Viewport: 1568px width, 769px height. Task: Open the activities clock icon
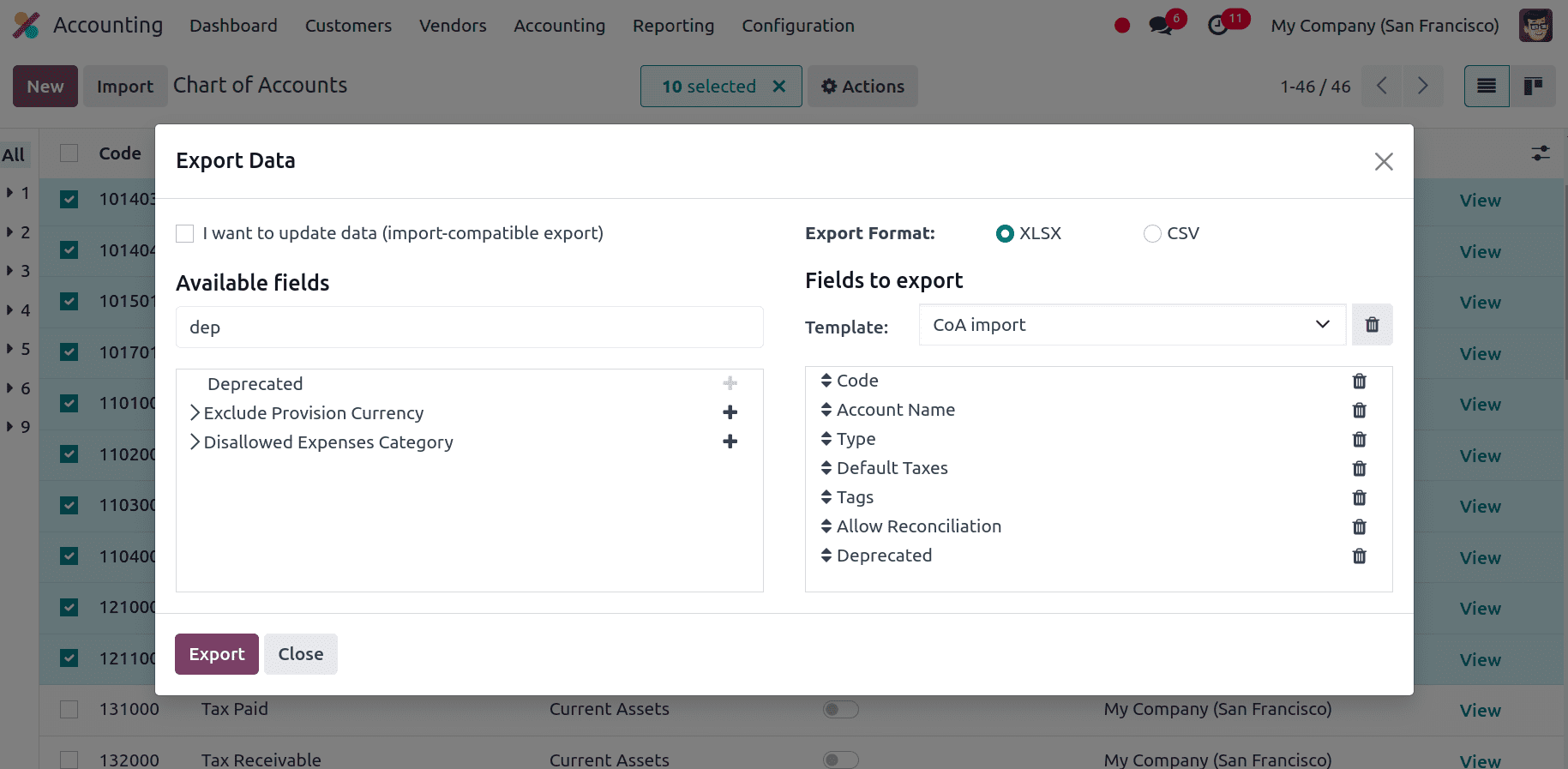coord(1217,26)
